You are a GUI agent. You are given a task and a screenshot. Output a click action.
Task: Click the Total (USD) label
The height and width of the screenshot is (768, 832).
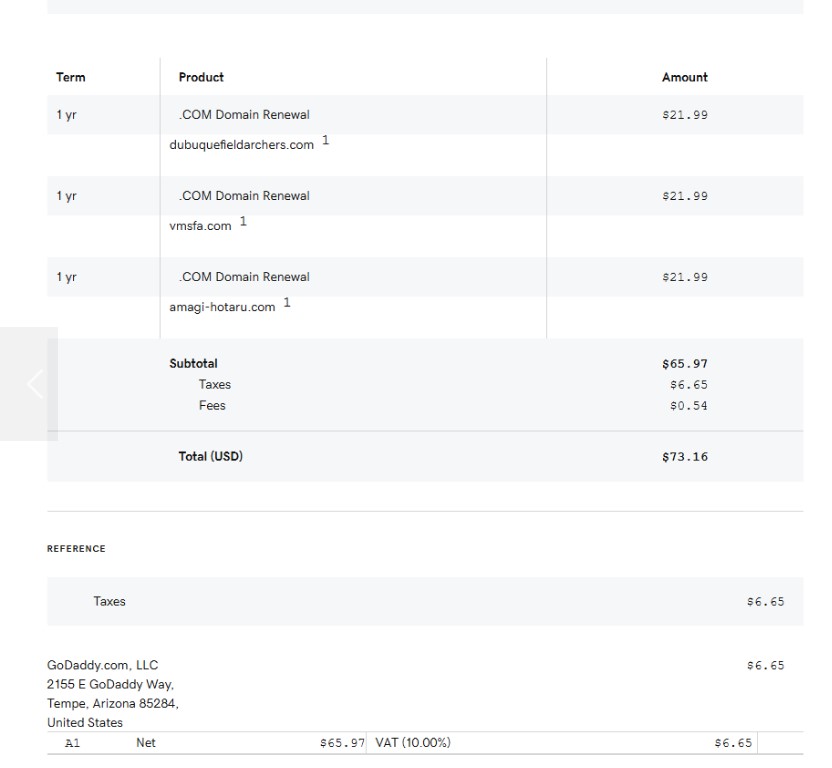(210, 456)
